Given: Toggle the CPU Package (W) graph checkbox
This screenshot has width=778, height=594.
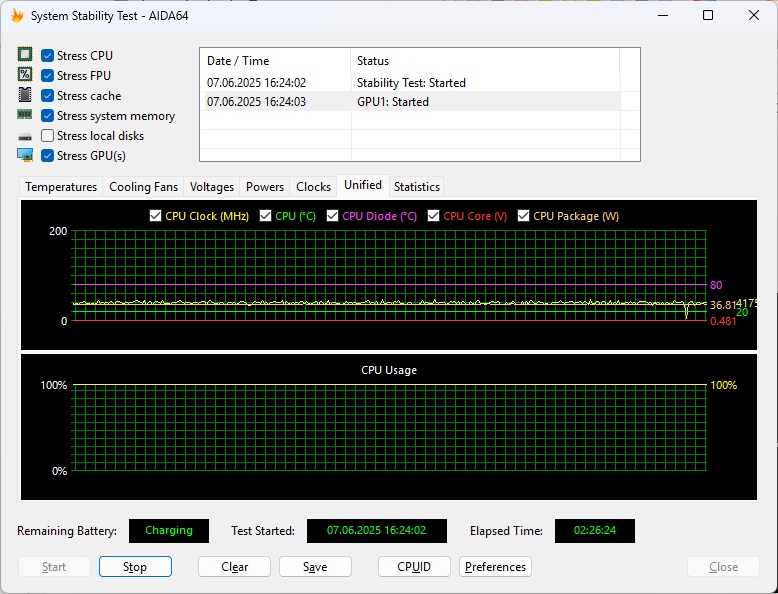Looking at the screenshot, I should 523,216.
